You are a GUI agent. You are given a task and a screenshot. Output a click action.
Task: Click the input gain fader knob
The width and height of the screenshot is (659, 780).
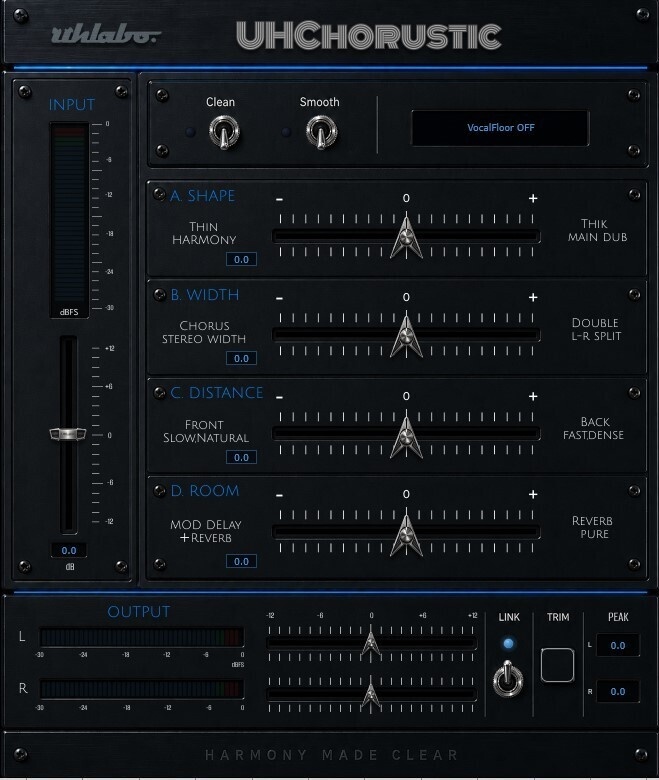click(x=68, y=434)
